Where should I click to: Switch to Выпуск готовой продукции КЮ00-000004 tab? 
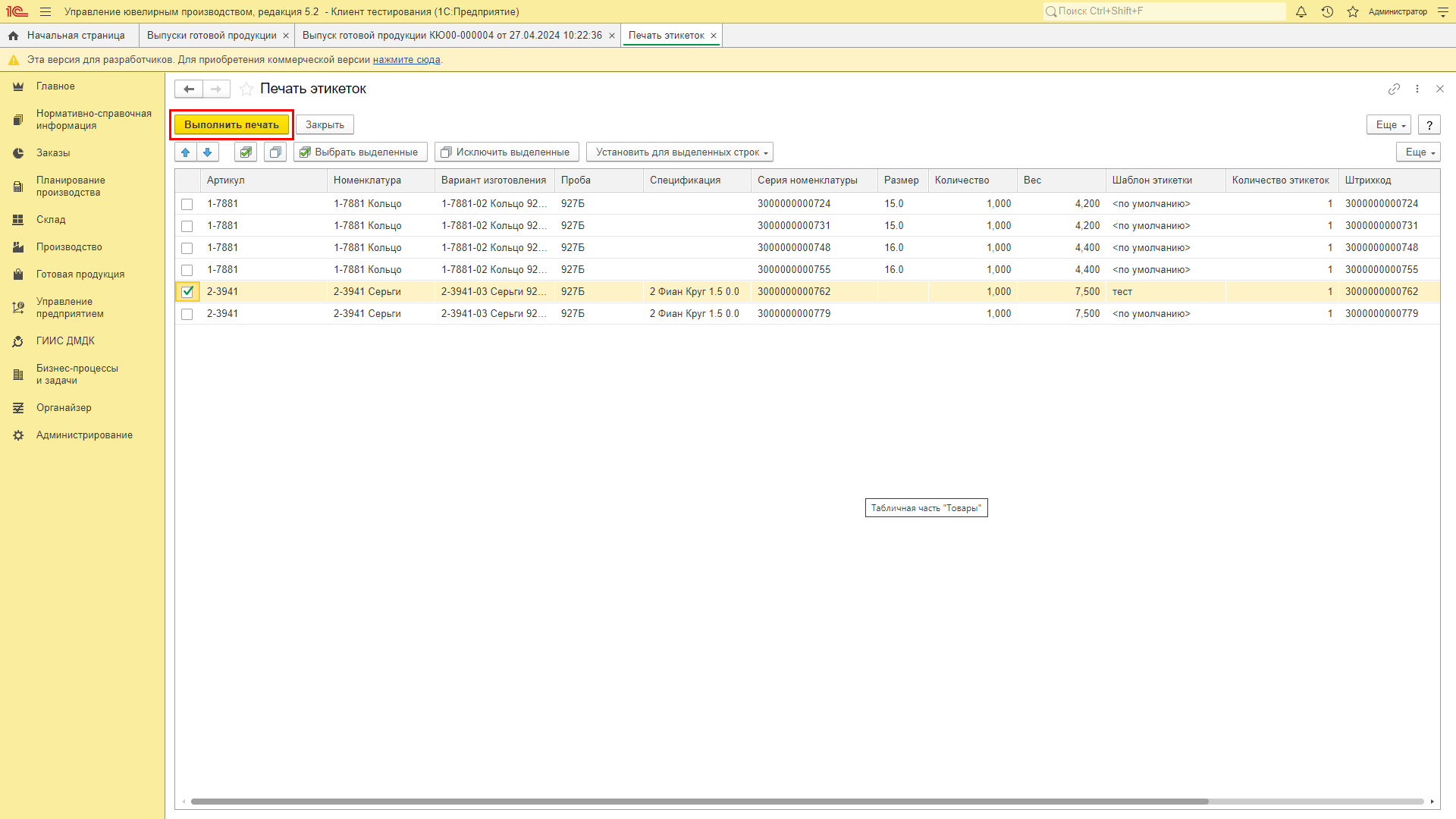click(x=452, y=36)
